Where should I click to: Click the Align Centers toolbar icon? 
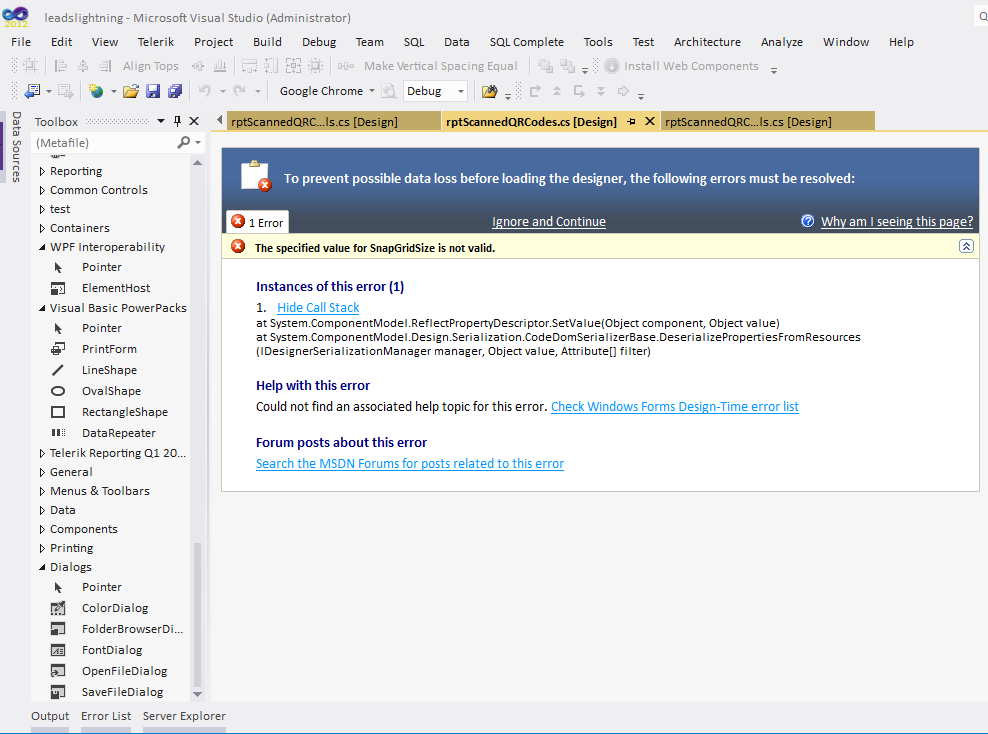pyautogui.click(x=83, y=66)
